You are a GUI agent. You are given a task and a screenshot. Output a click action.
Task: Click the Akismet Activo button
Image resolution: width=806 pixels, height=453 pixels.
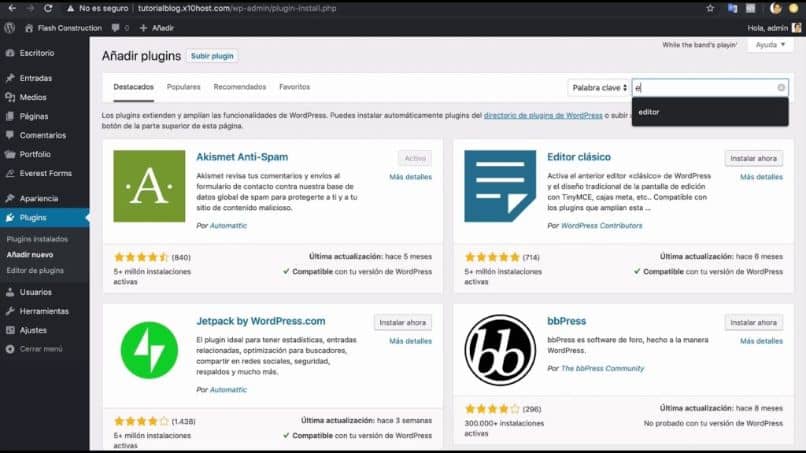[415, 158]
